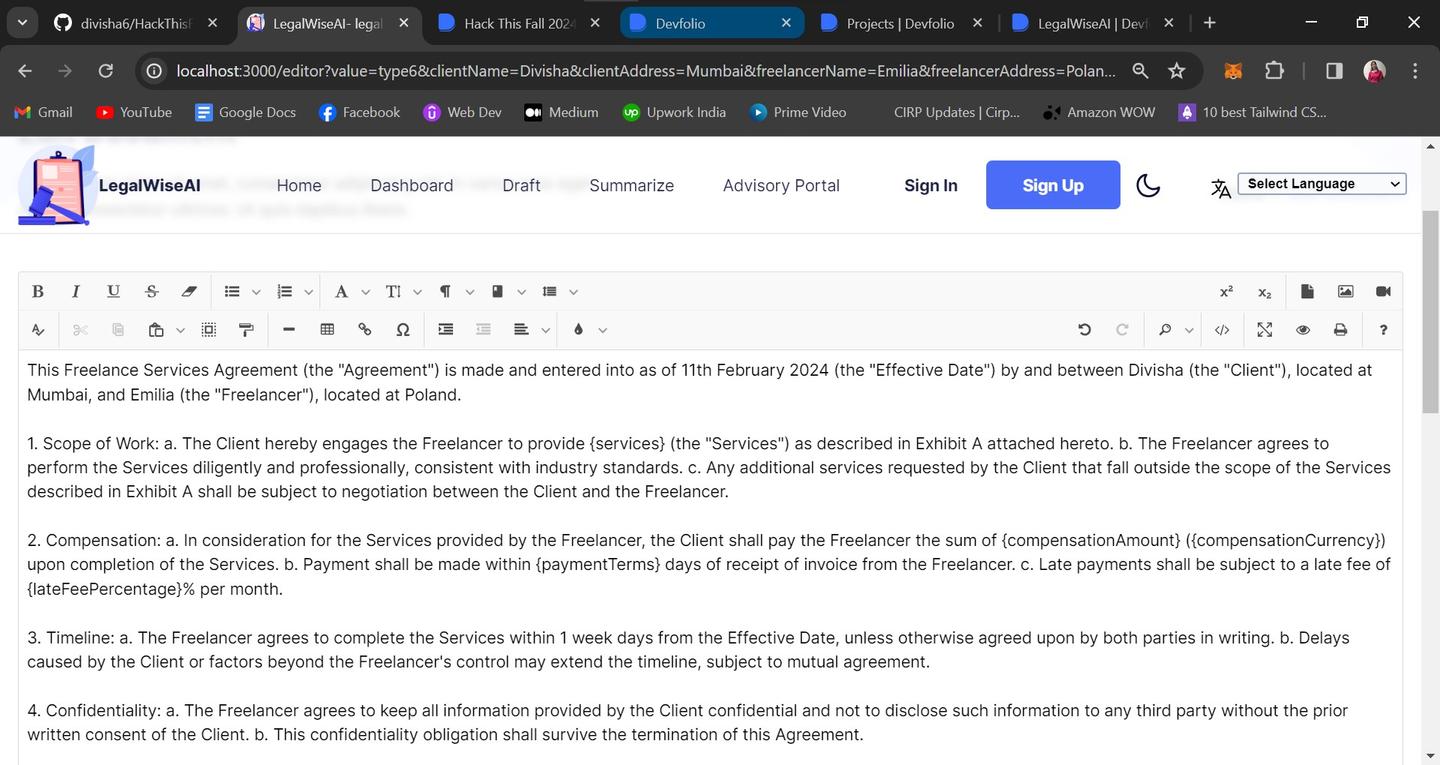
Task: Expand find options dropdown arrow
Action: tap(1189, 330)
